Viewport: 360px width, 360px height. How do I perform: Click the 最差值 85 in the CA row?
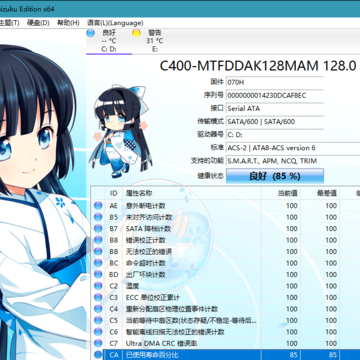(333, 355)
